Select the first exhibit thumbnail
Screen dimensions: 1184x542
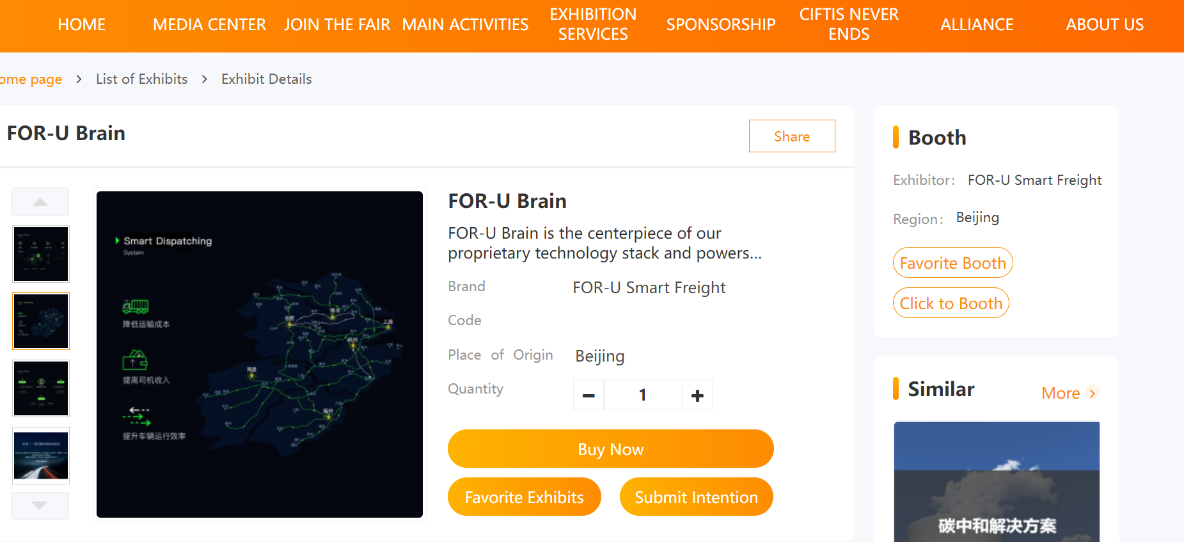point(41,254)
